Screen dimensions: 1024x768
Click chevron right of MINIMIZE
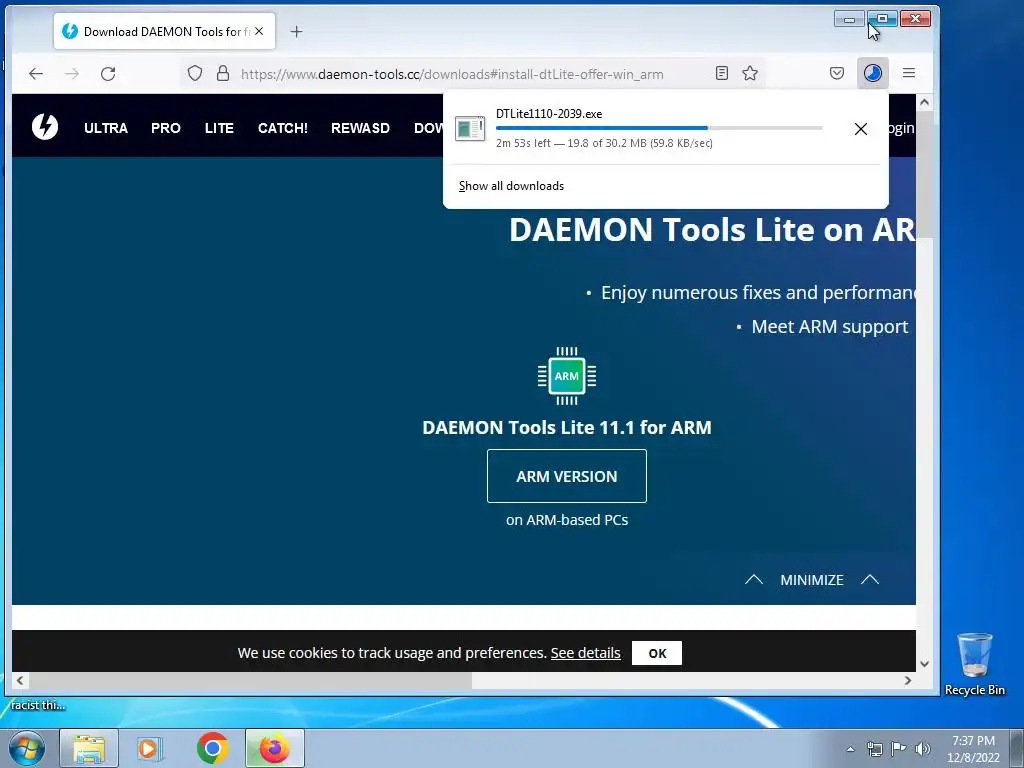(870, 579)
